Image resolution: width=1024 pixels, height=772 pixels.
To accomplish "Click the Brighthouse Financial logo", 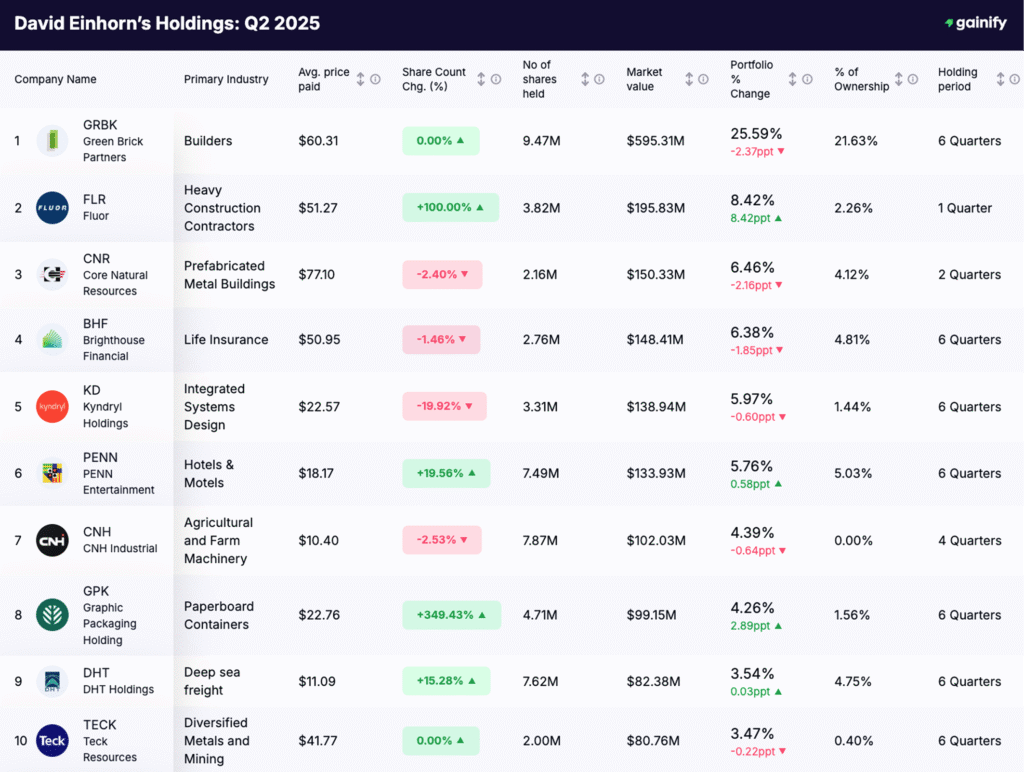I will (52, 340).
